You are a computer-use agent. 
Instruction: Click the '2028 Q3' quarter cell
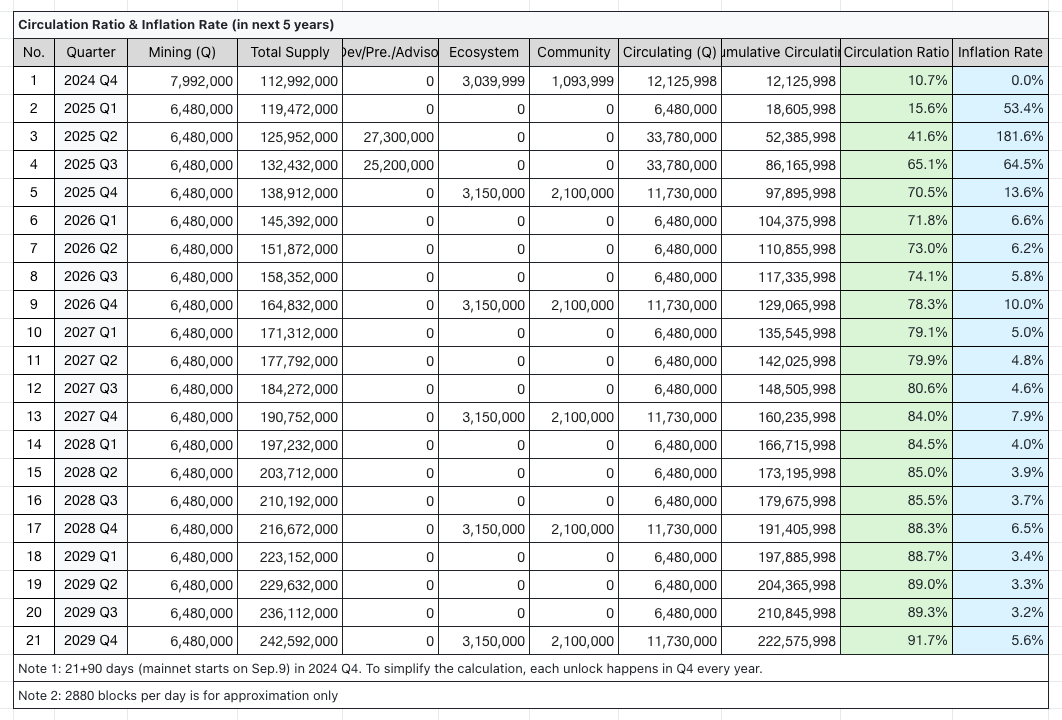[91, 501]
